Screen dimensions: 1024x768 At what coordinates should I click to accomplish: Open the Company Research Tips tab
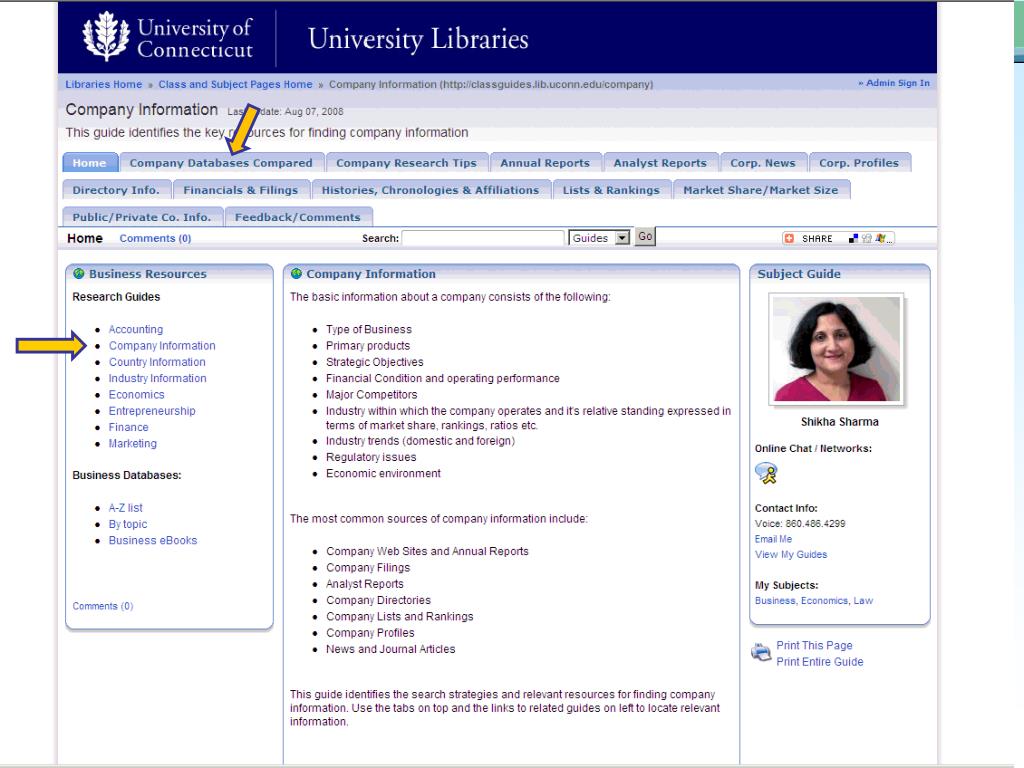coord(406,163)
